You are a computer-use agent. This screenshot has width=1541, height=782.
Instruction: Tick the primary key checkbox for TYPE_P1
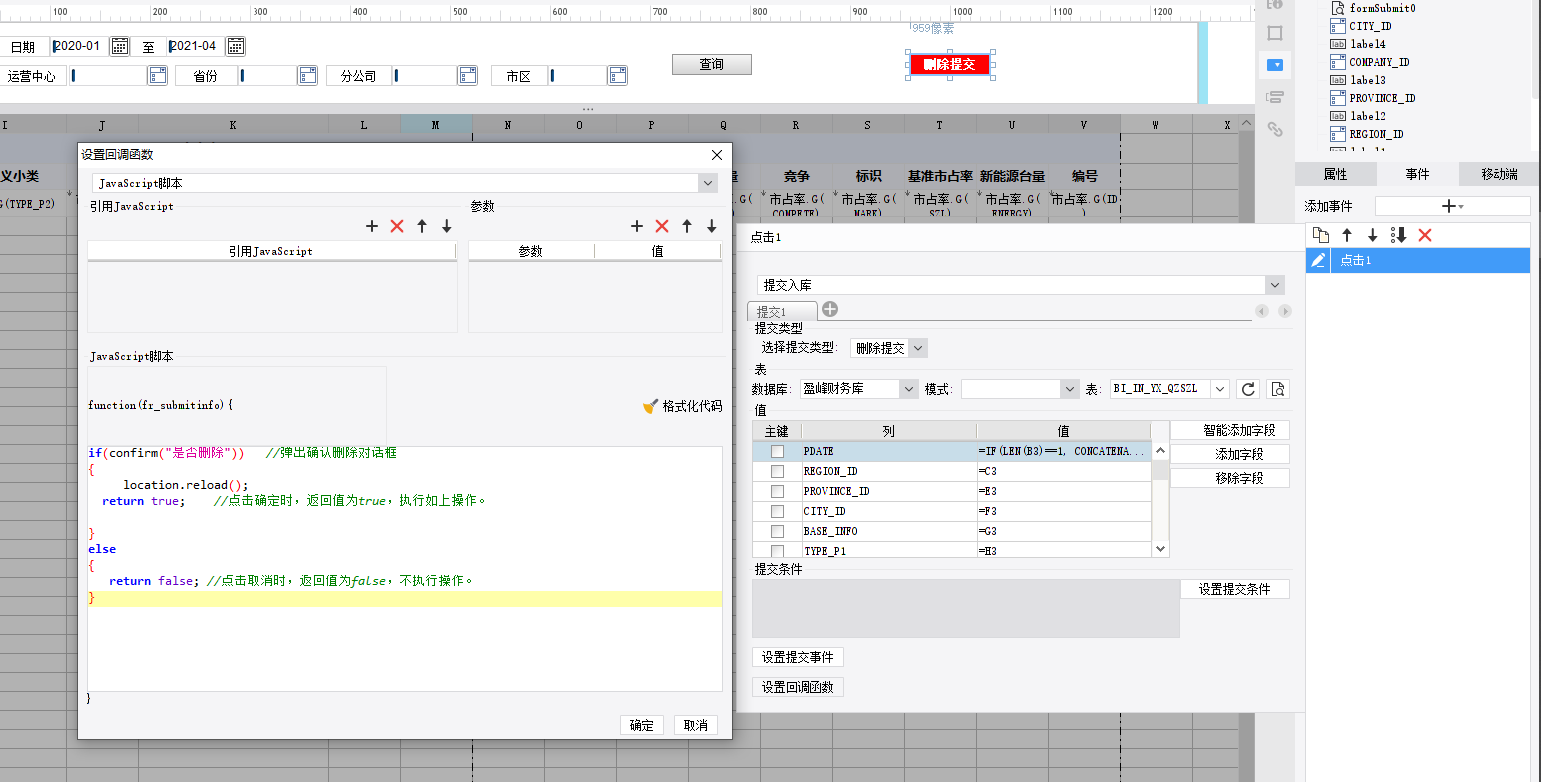[x=777, y=551]
